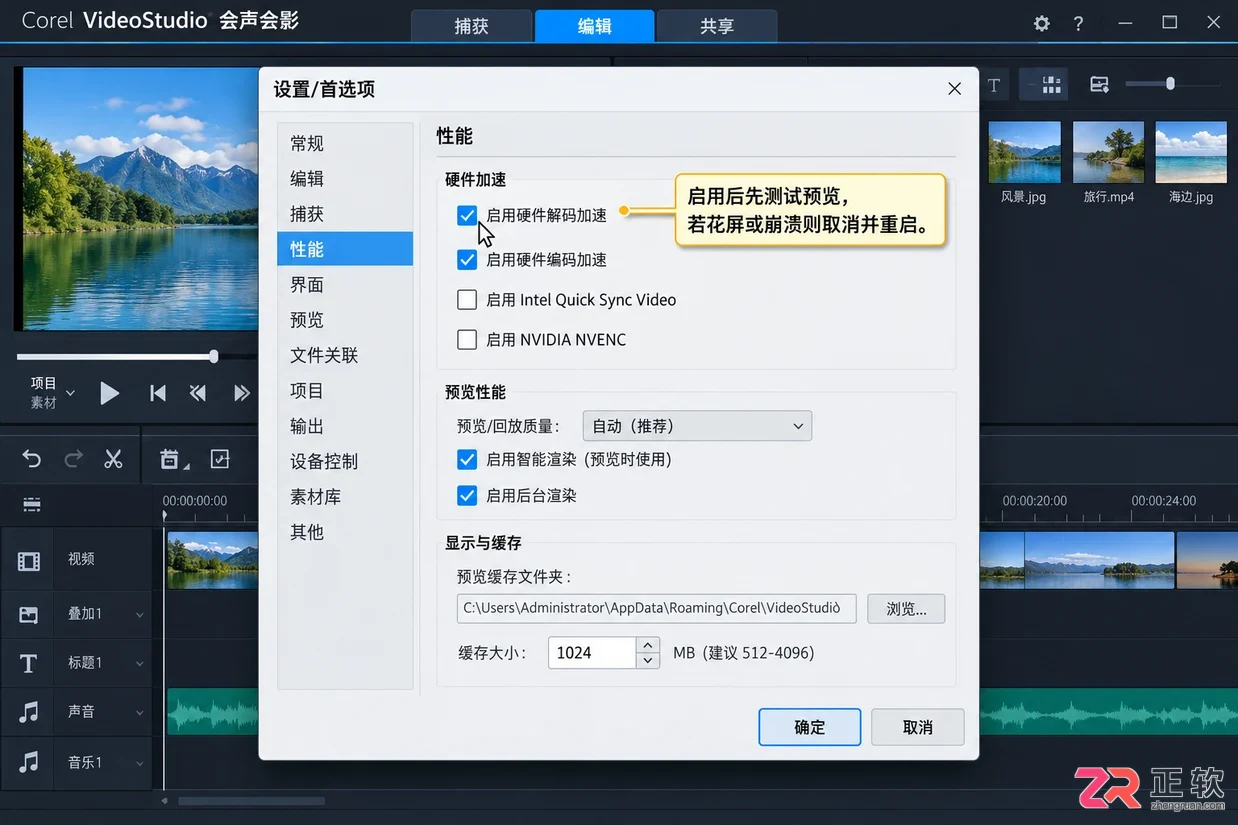The width and height of the screenshot is (1238, 825).
Task: Select 预览 in settings sidebar
Action: click(345, 320)
